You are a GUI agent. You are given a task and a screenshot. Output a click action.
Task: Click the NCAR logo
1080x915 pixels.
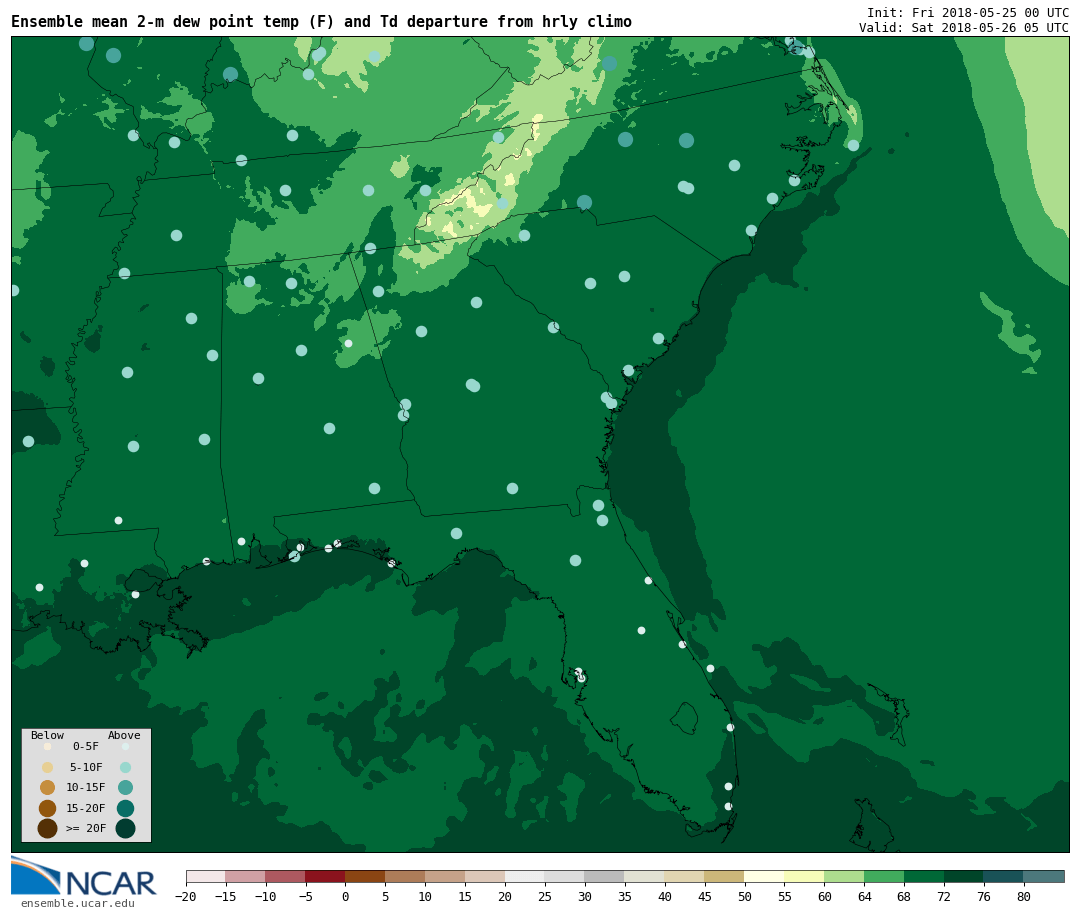pos(83,876)
